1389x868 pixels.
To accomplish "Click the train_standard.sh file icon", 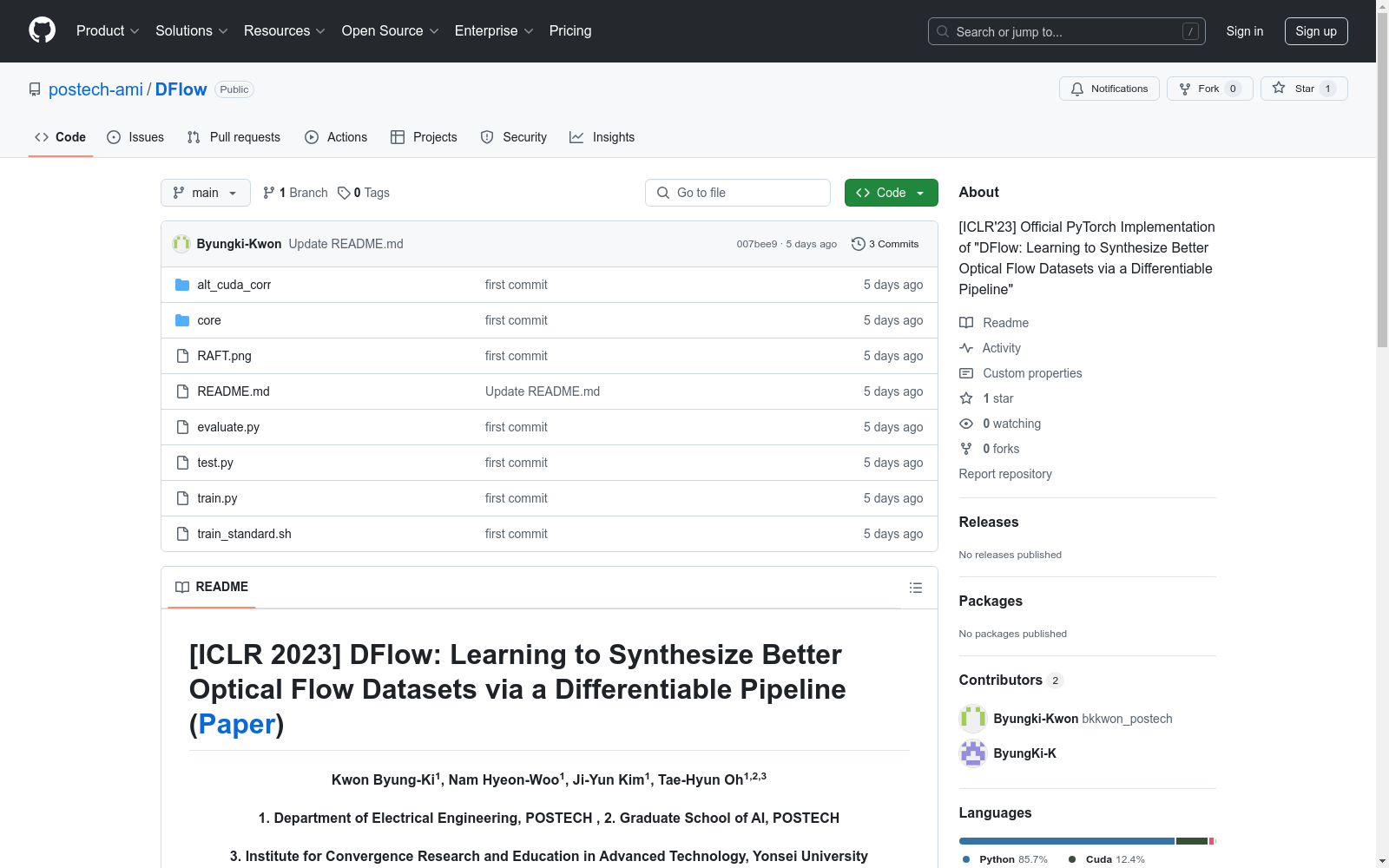I will (182, 534).
